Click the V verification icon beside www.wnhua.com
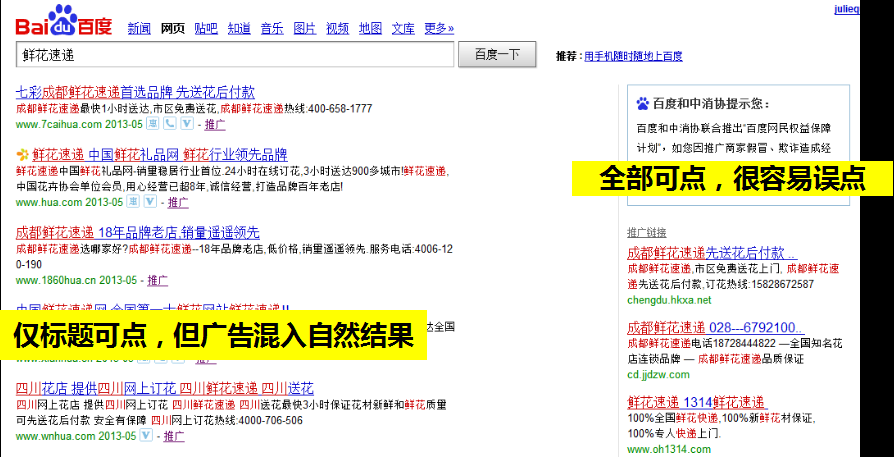Screen dimensions: 894x457 click(x=146, y=435)
